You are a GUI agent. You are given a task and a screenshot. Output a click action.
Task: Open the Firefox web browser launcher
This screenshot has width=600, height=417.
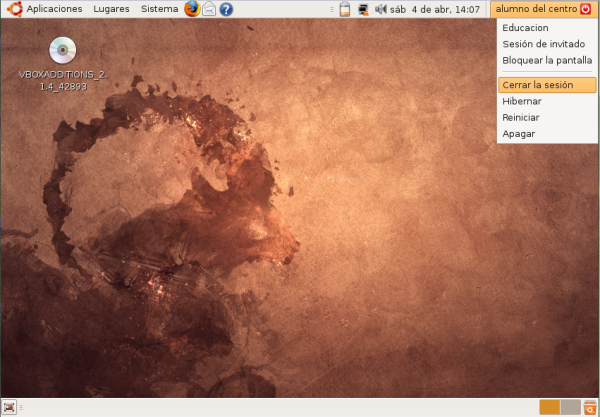click(x=192, y=9)
